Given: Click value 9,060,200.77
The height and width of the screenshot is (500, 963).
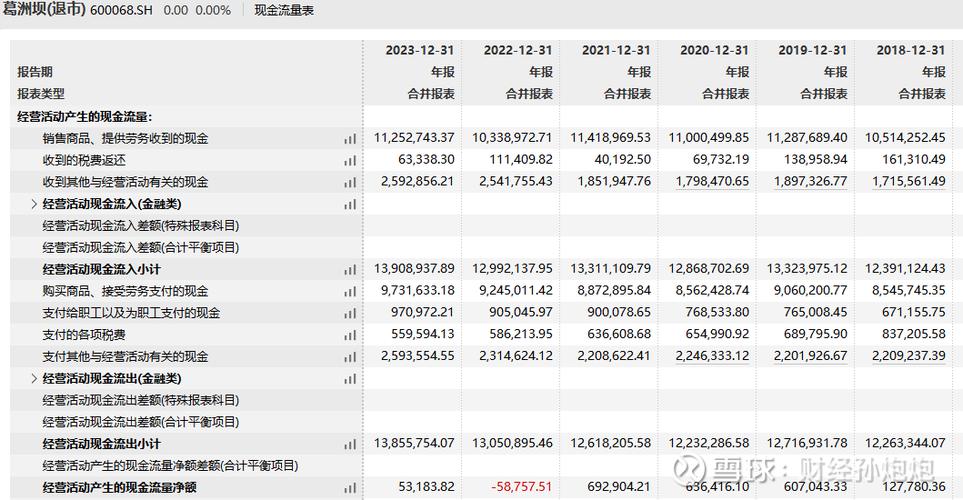Looking at the screenshot, I should pos(811,291).
